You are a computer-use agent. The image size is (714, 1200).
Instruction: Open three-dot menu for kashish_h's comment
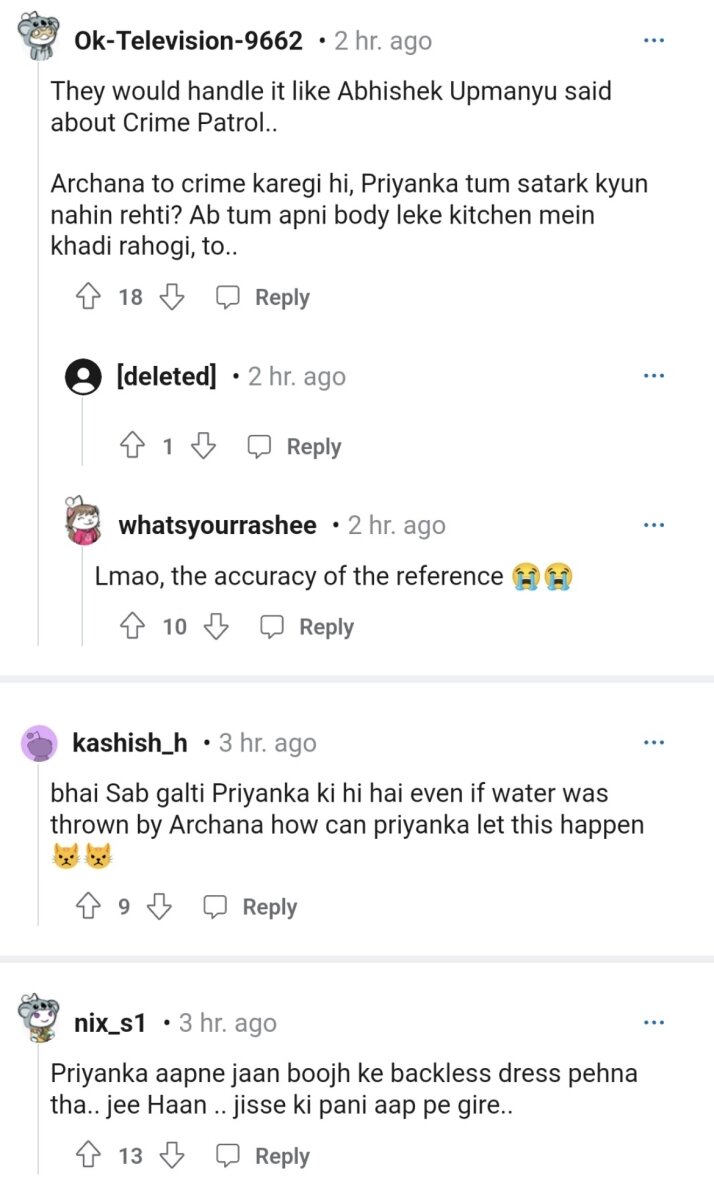coord(654,742)
